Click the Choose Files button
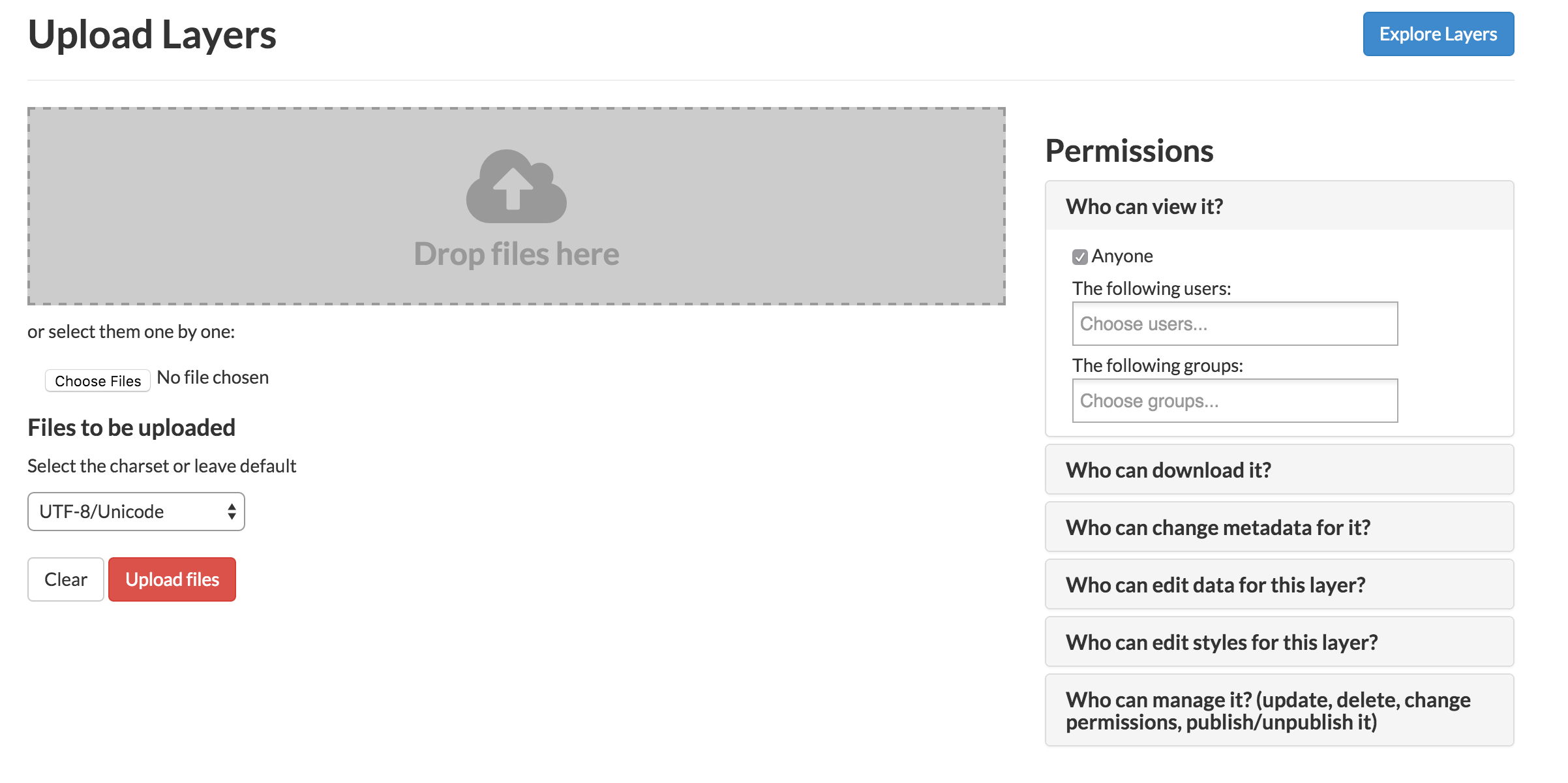 (98, 380)
